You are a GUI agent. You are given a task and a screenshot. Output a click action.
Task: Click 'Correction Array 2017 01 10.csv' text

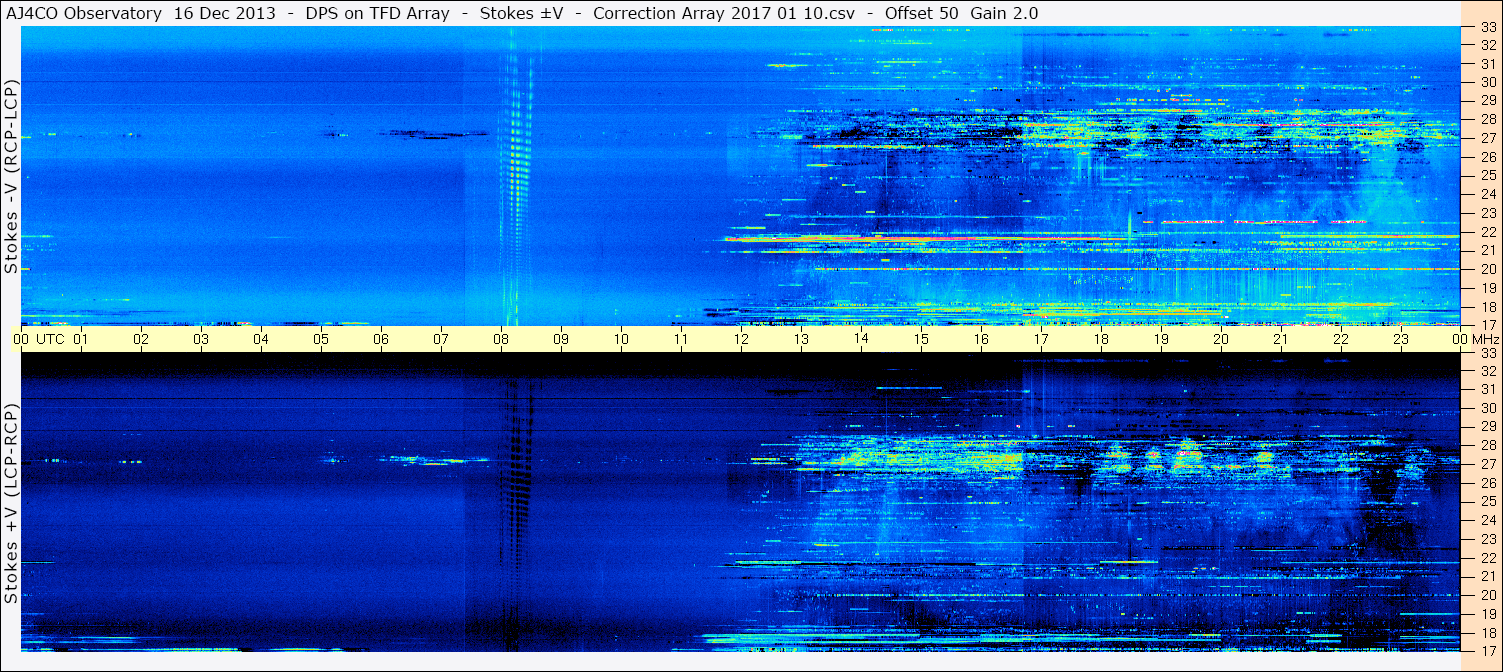[725, 13]
